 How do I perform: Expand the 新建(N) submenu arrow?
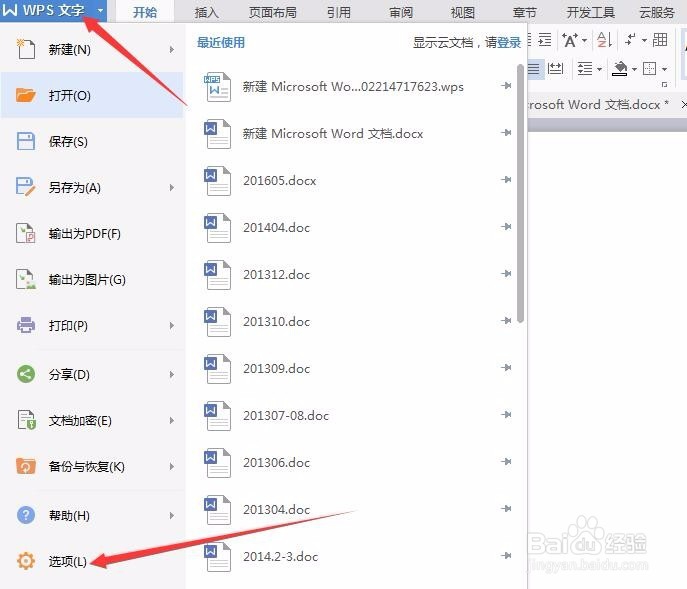[x=172, y=50]
